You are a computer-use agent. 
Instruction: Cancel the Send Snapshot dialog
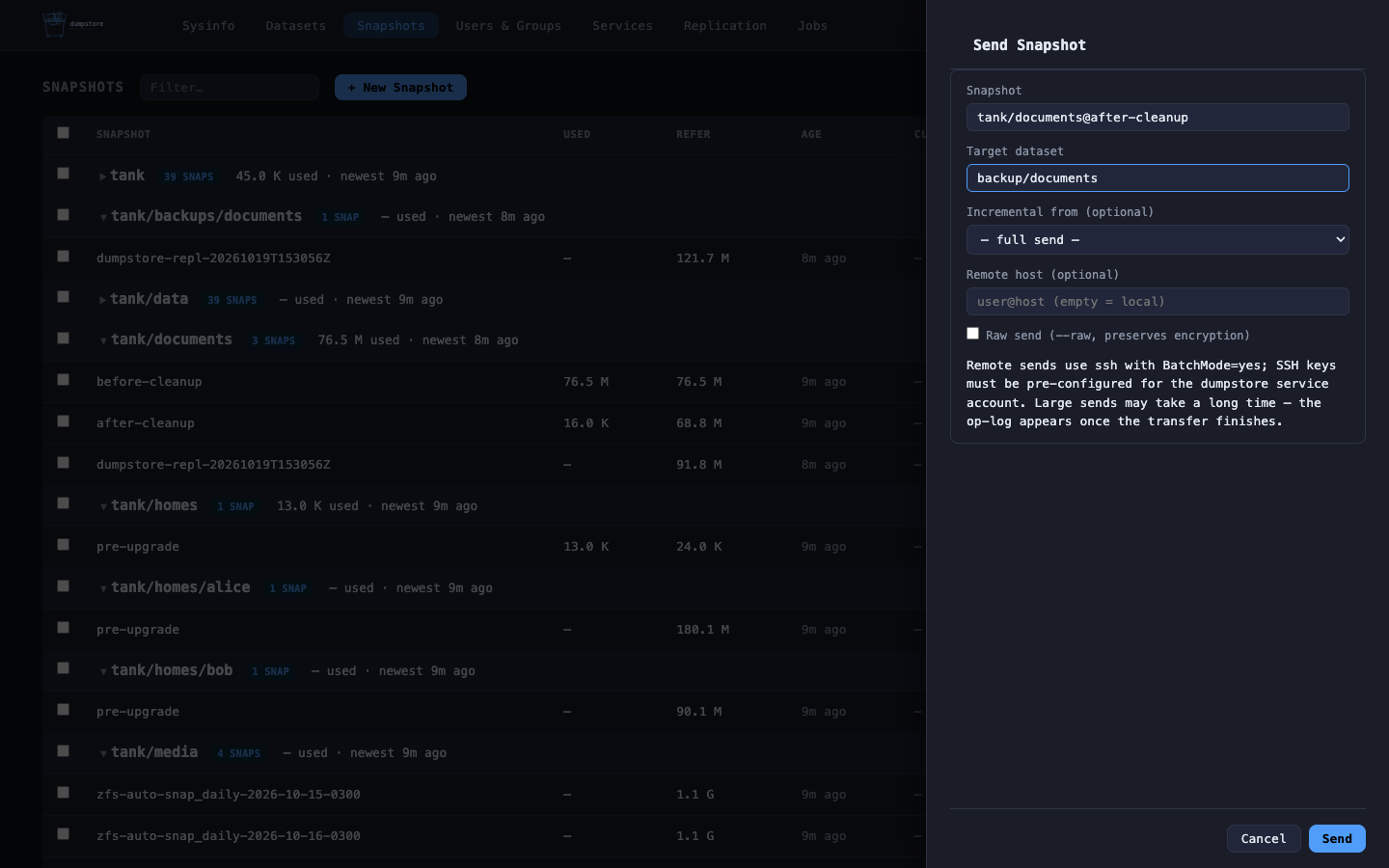pyautogui.click(x=1264, y=839)
